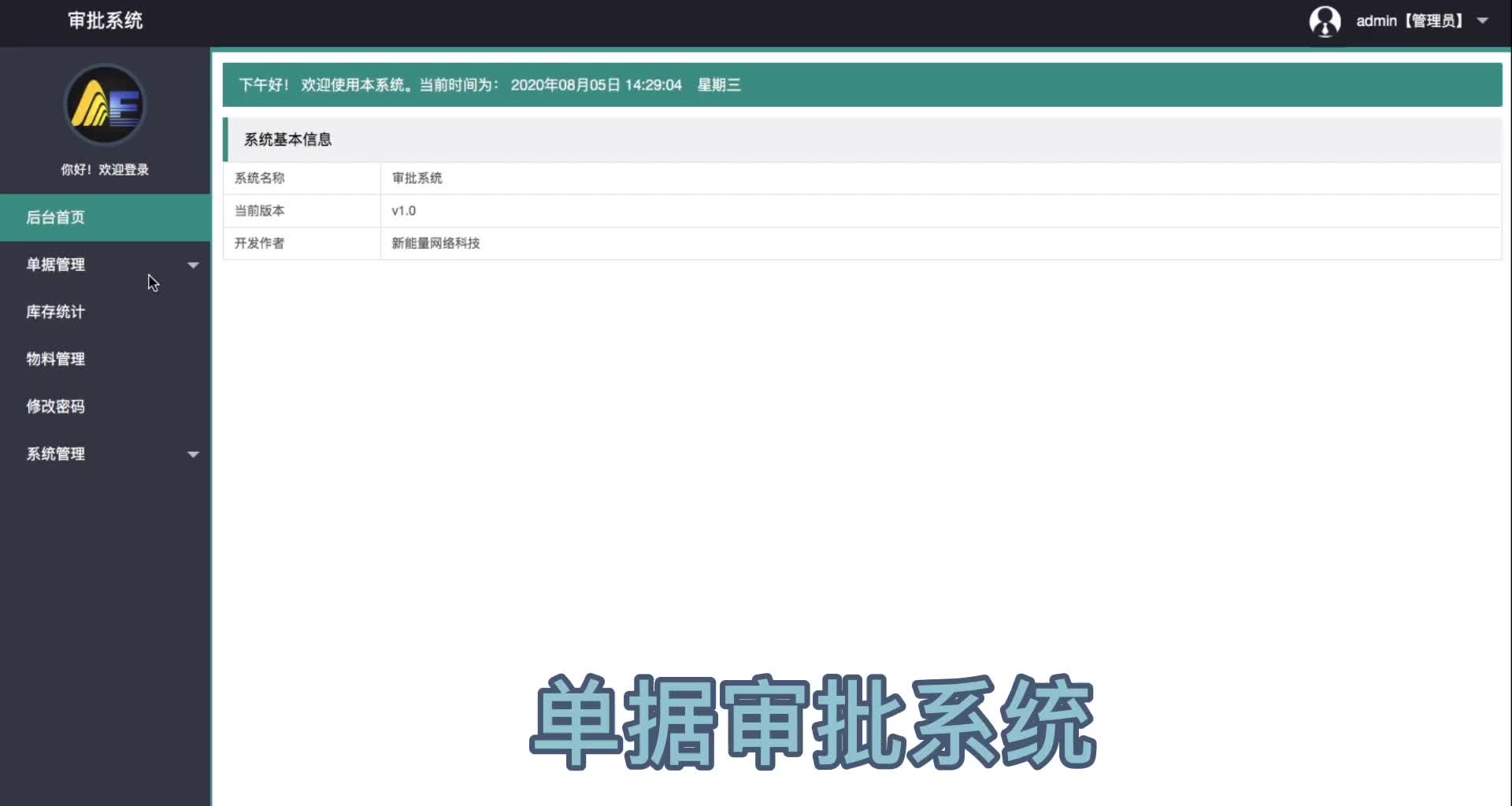Click the welcome banner date 2020年08月05日 14:29:04

pyautogui.click(x=596, y=85)
